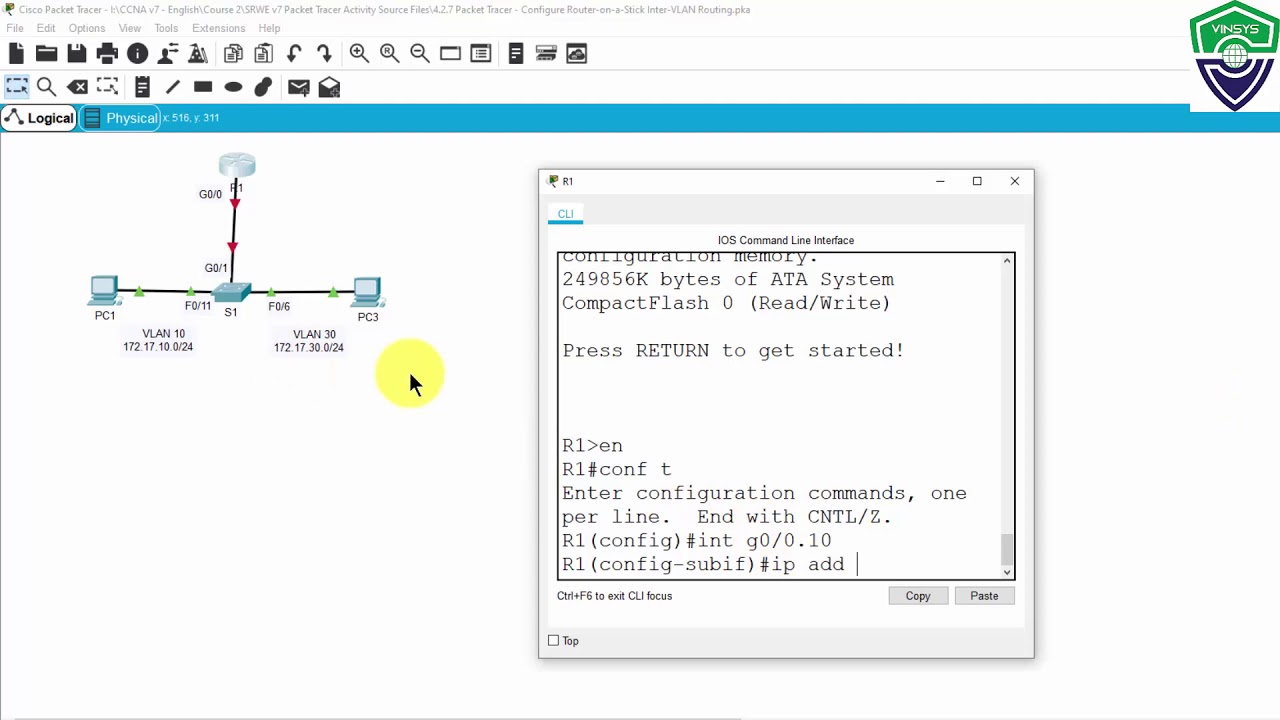This screenshot has width=1280, height=720.
Task: Activate the Select tool
Action: [16, 87]
